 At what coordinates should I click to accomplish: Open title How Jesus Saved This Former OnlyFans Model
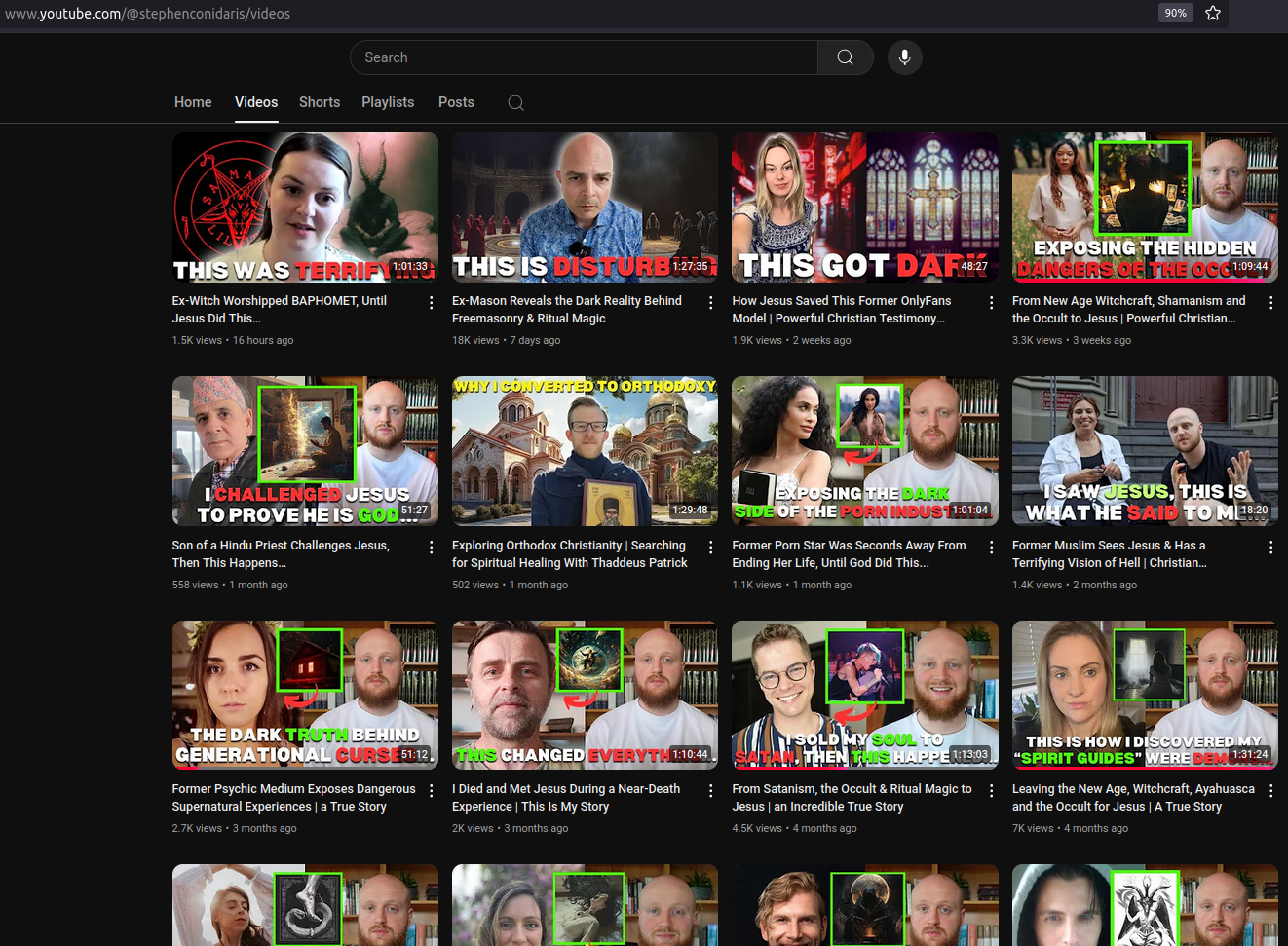[x=842, y=310]
